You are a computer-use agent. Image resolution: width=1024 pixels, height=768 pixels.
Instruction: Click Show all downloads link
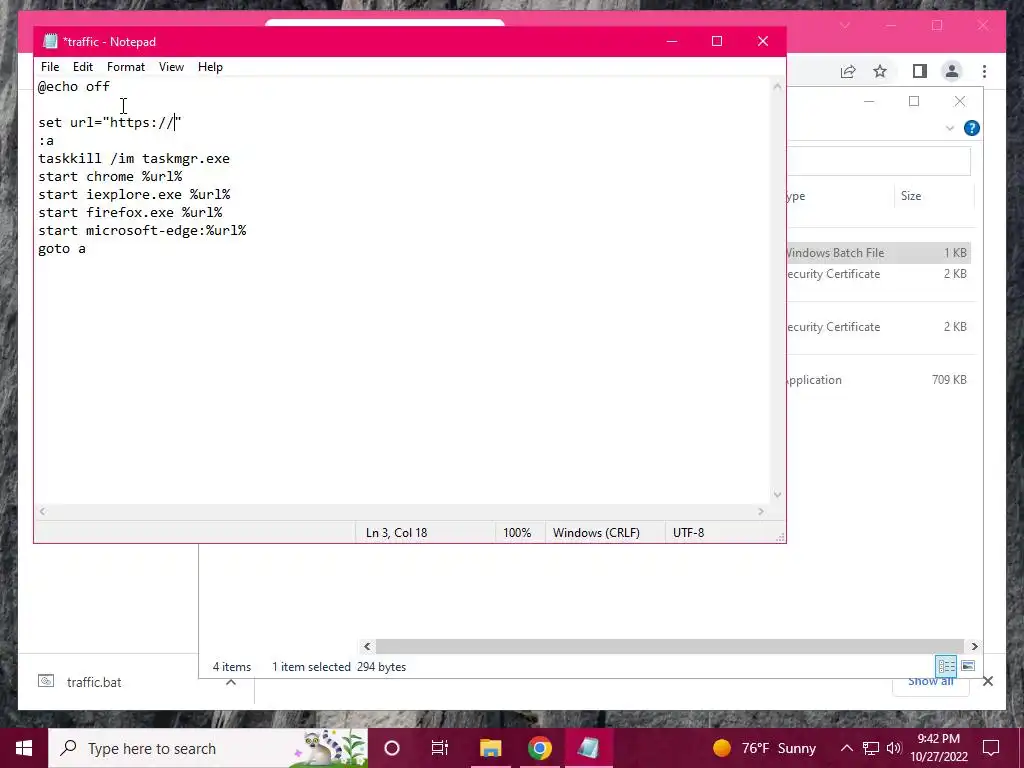[x=931, y=681]
